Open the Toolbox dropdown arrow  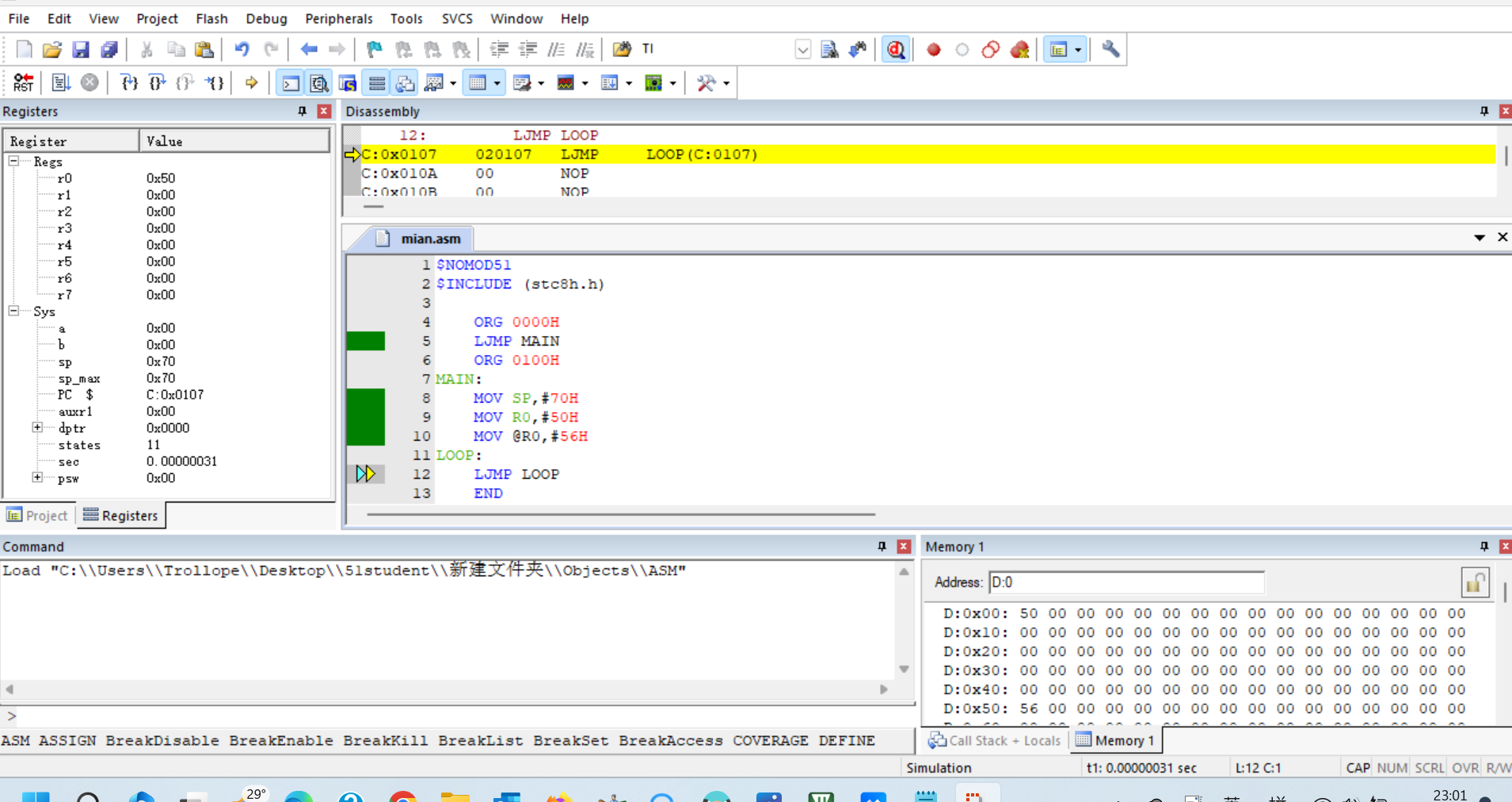(x=726, y=82)
